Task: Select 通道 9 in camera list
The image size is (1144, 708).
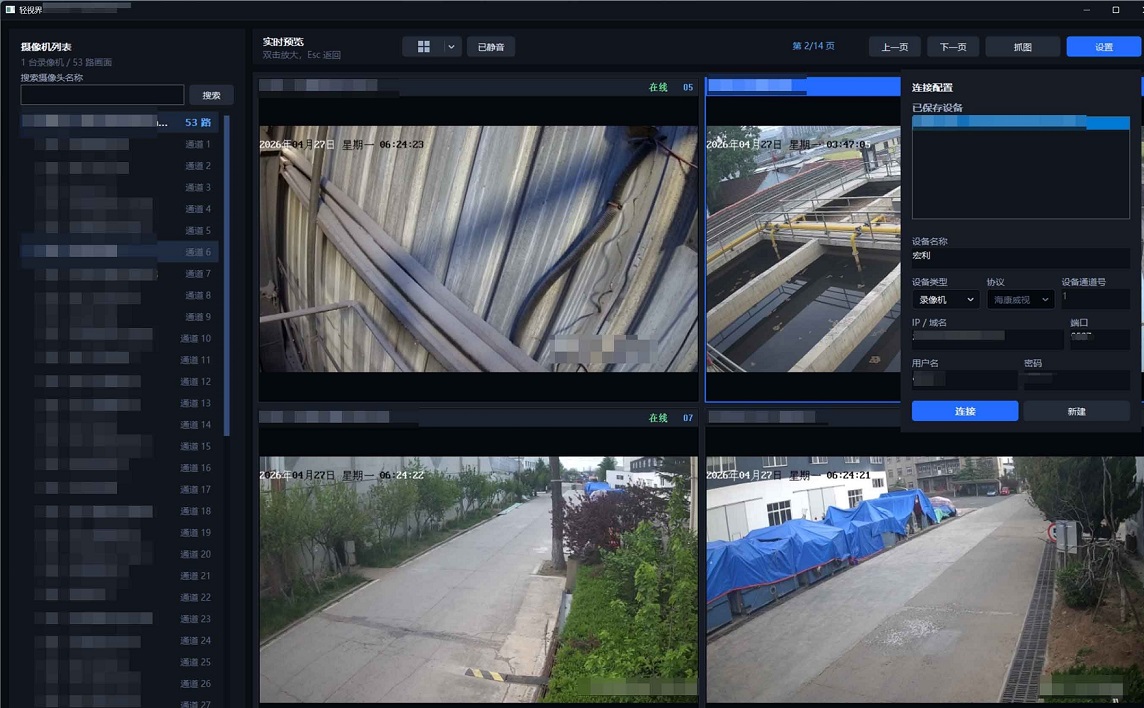Action: click(x=120, y=317)
